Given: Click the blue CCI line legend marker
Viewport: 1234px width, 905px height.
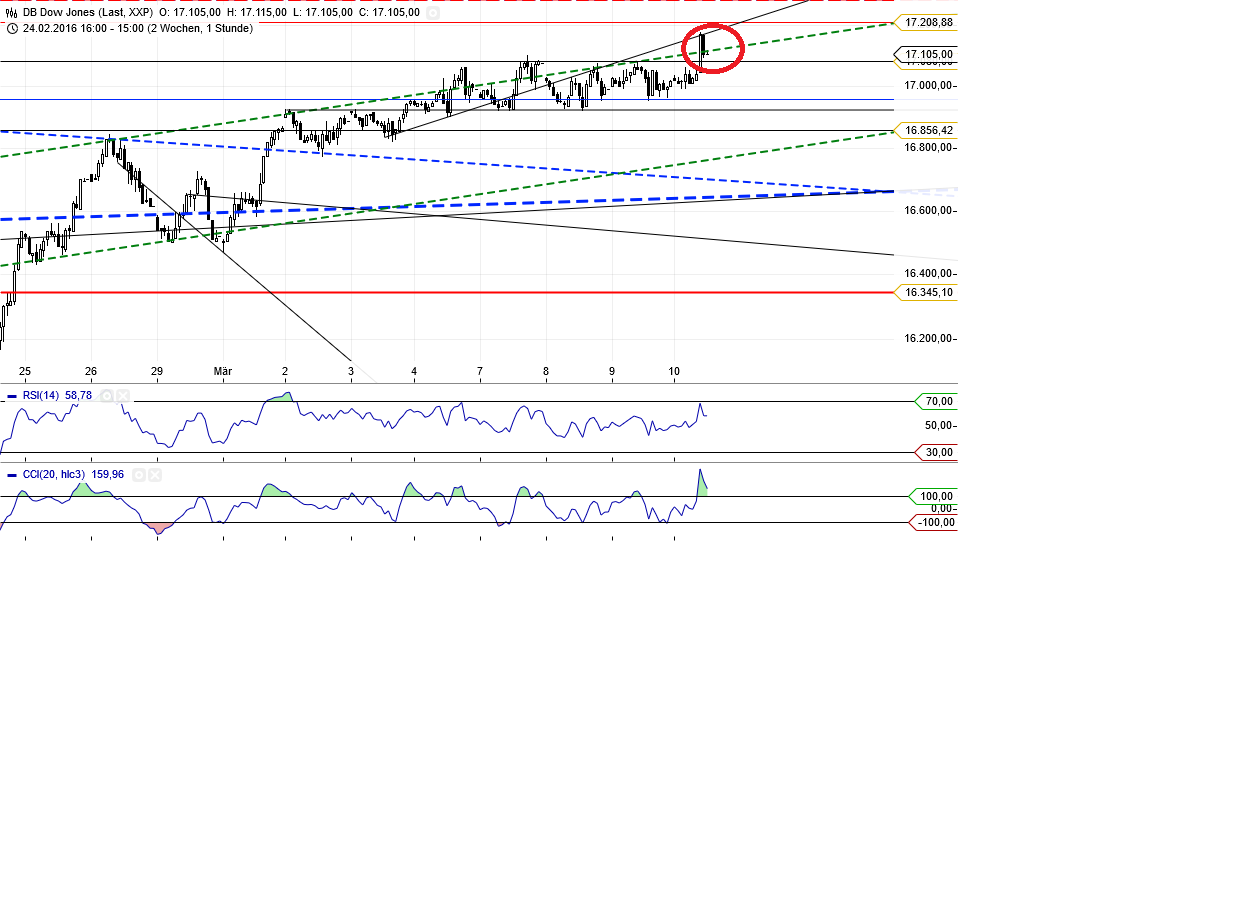Looking at the screenshot, I should coord(12,474).
